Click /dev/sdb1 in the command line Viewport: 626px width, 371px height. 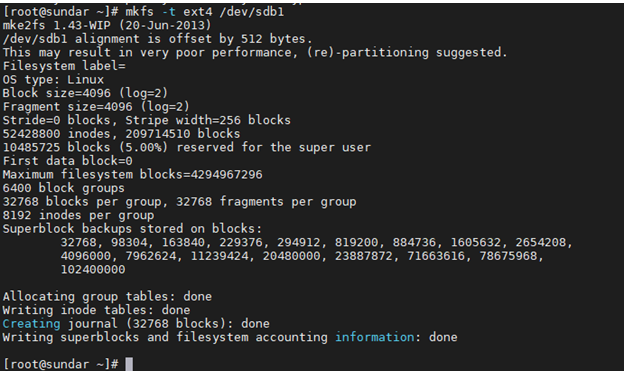click(x=252, y=12)
